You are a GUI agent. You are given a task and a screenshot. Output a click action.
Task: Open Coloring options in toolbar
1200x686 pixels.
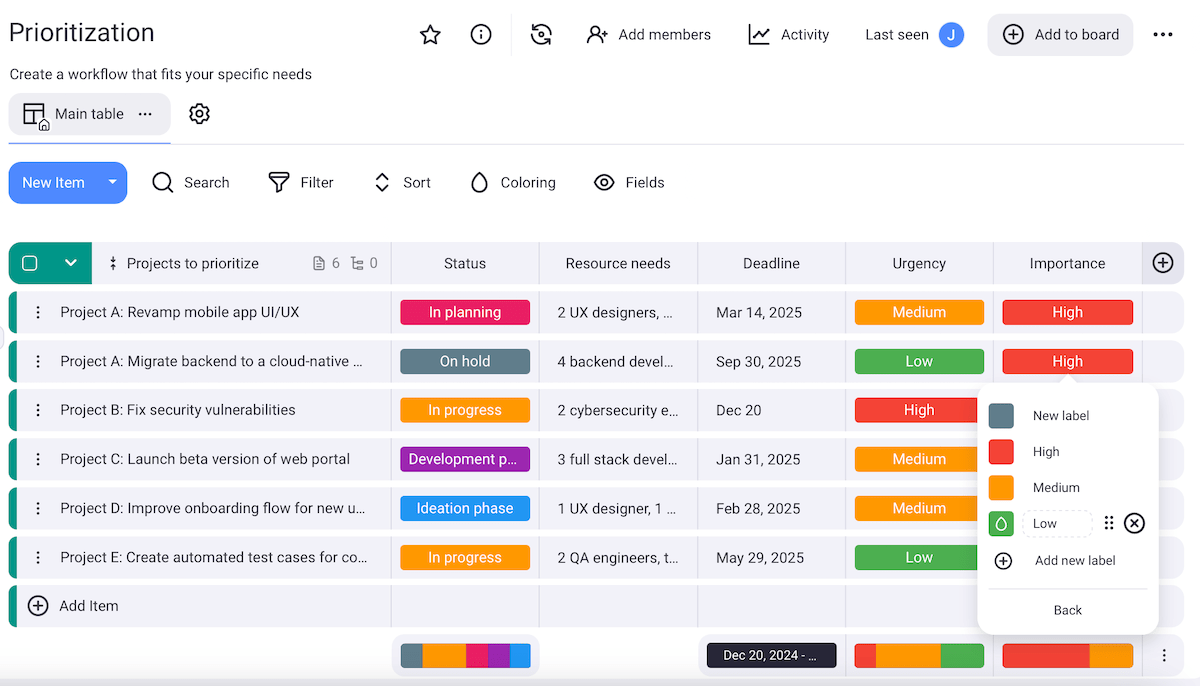click(x=513, y=183)
